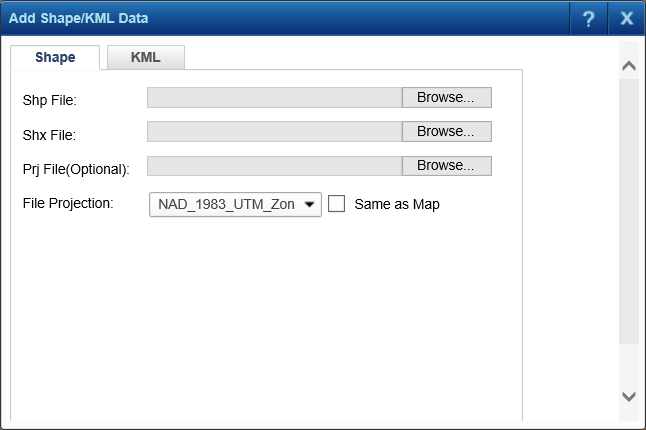This screenshot has height=430, width=646.
Task: Browse for the optional Prj File
Action: point(446,166)
